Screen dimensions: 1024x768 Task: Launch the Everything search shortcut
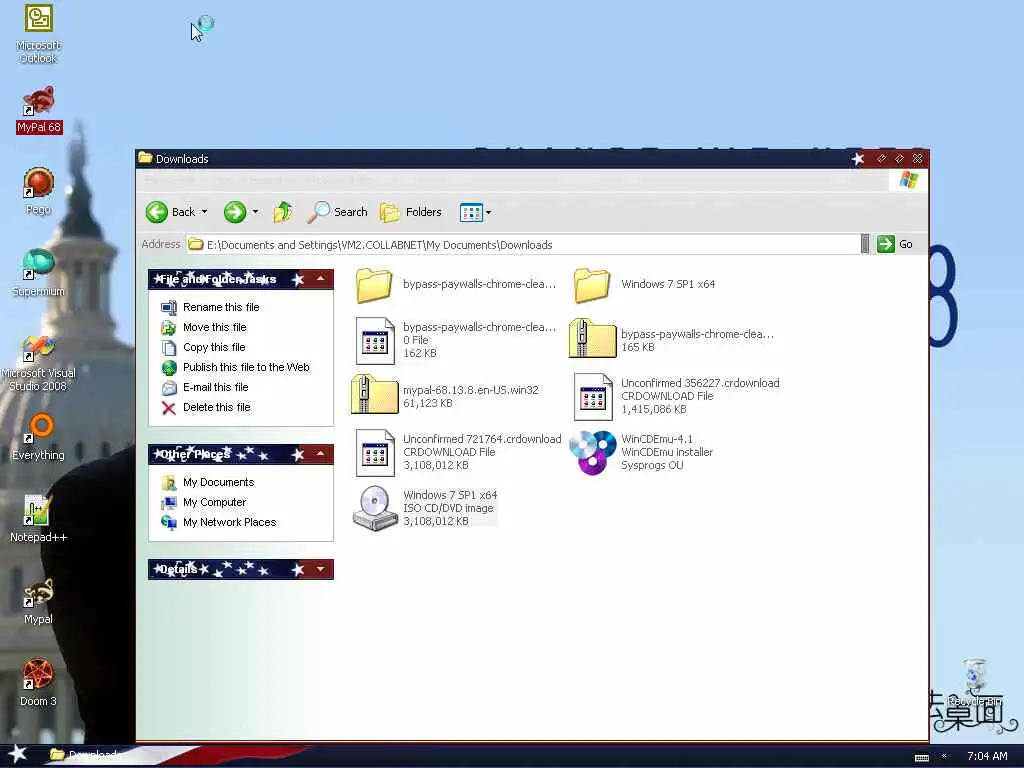pyautogui.click(x=38, y=436)
